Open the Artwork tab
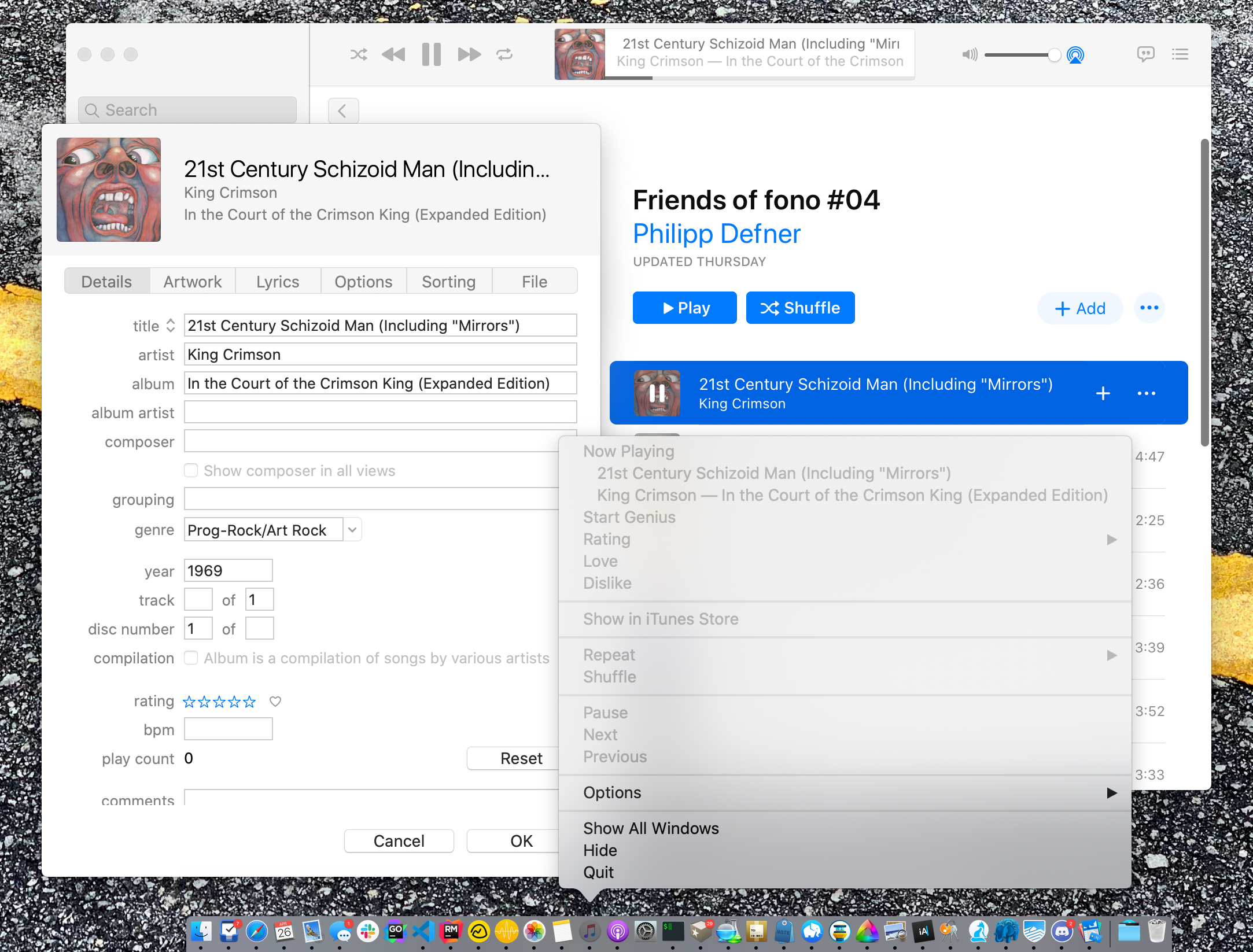This screenshot has height=952, width=1253. coord(192,282)
